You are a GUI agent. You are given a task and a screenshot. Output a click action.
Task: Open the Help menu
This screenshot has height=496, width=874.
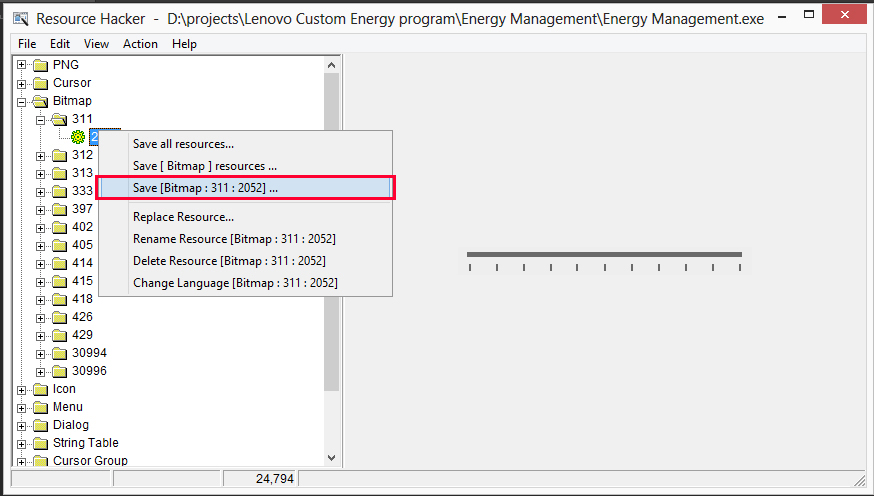click(x=184, y=43)
